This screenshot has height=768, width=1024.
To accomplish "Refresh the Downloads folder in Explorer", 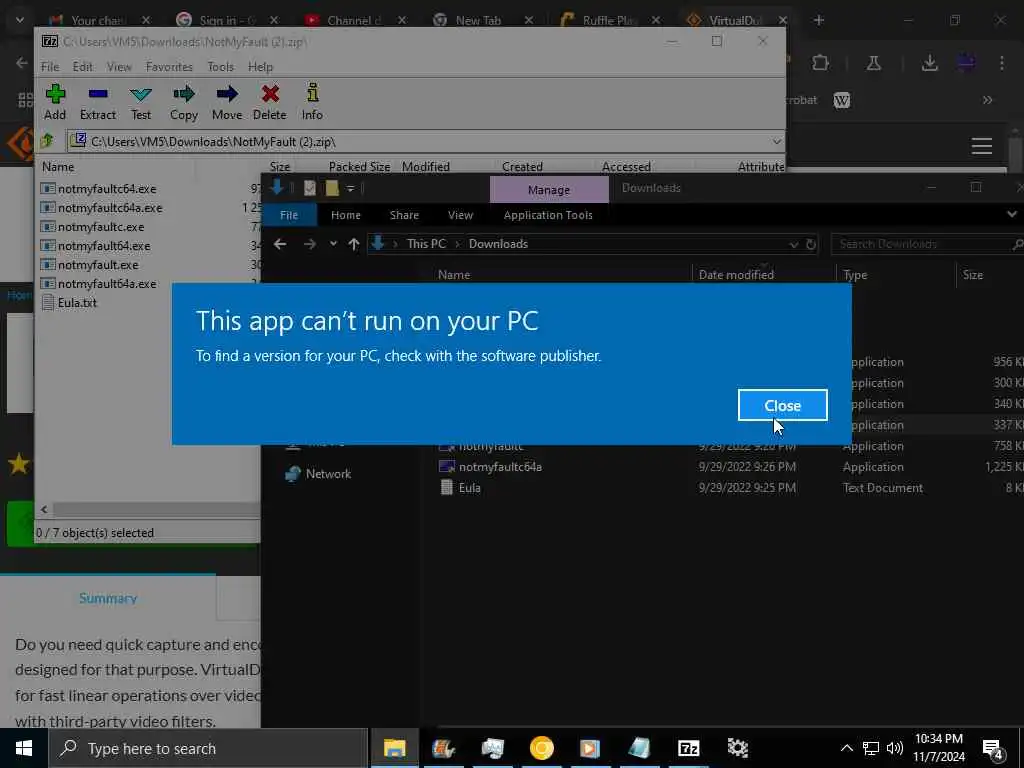I will coord(810,244).
